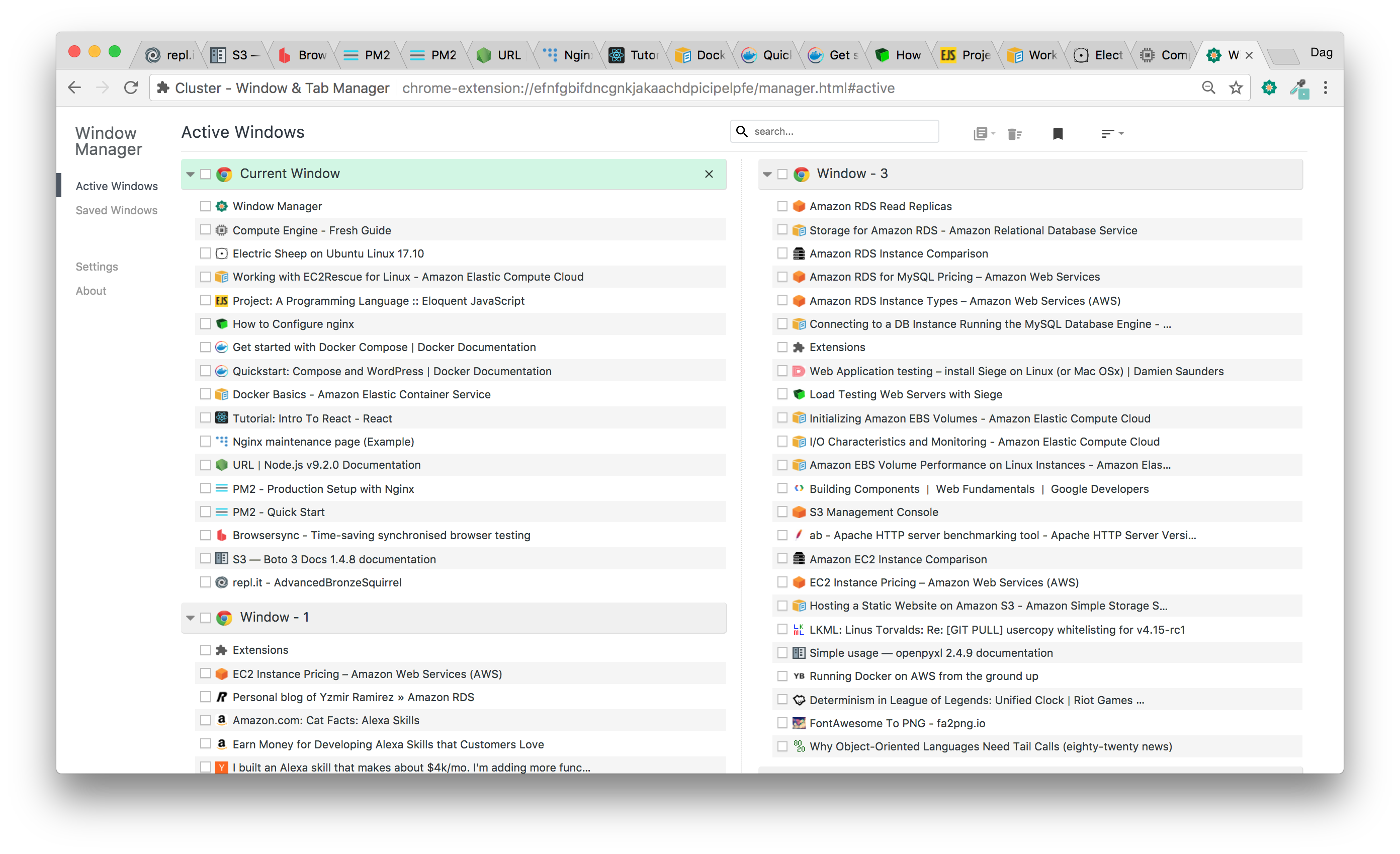This screenshot has height=854, width=1400.
Task: Tick the checkbox for FontAwesome To PNG - fa2png.io
Action: (782, 723)
